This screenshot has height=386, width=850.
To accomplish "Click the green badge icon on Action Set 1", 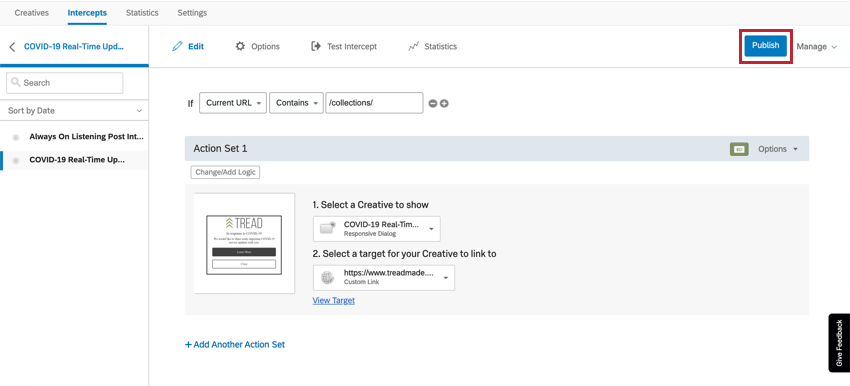I will click(739, 149).
